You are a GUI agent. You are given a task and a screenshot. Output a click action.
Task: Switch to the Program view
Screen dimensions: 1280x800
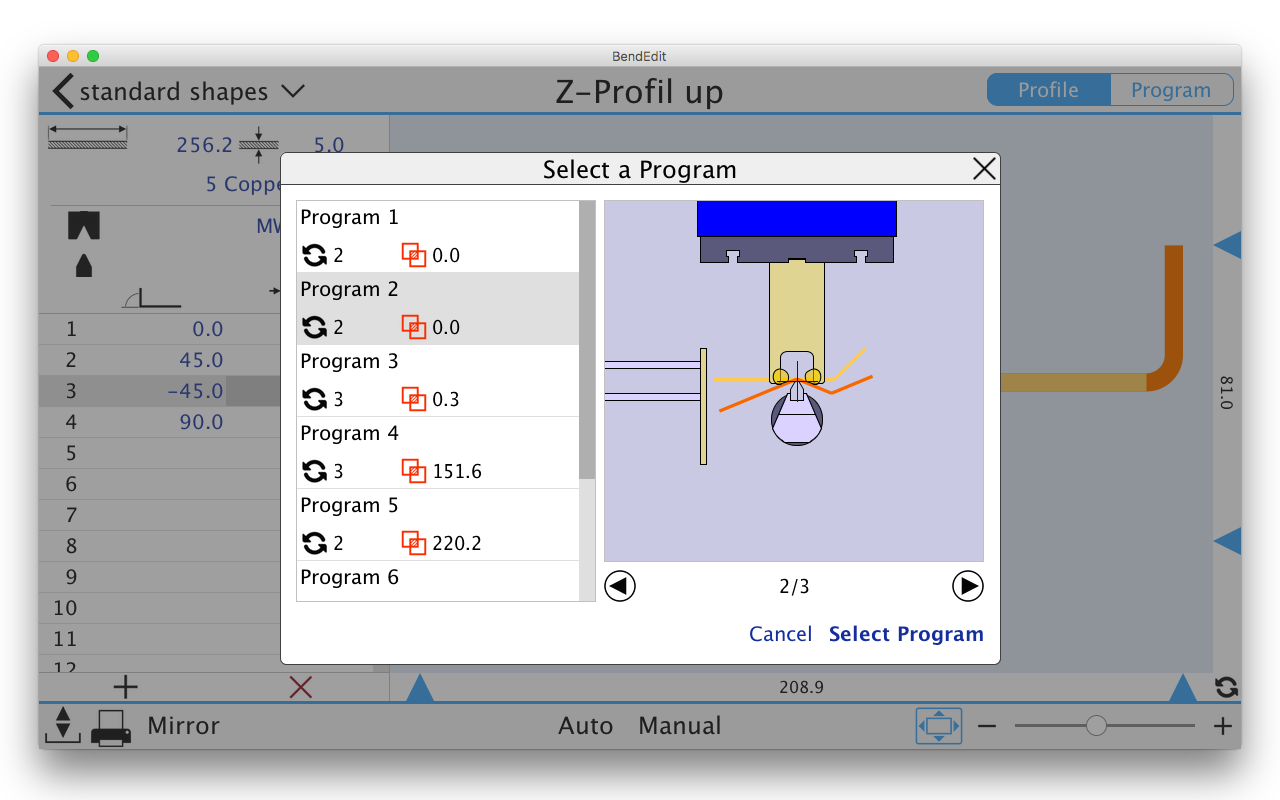point(1171,90)
